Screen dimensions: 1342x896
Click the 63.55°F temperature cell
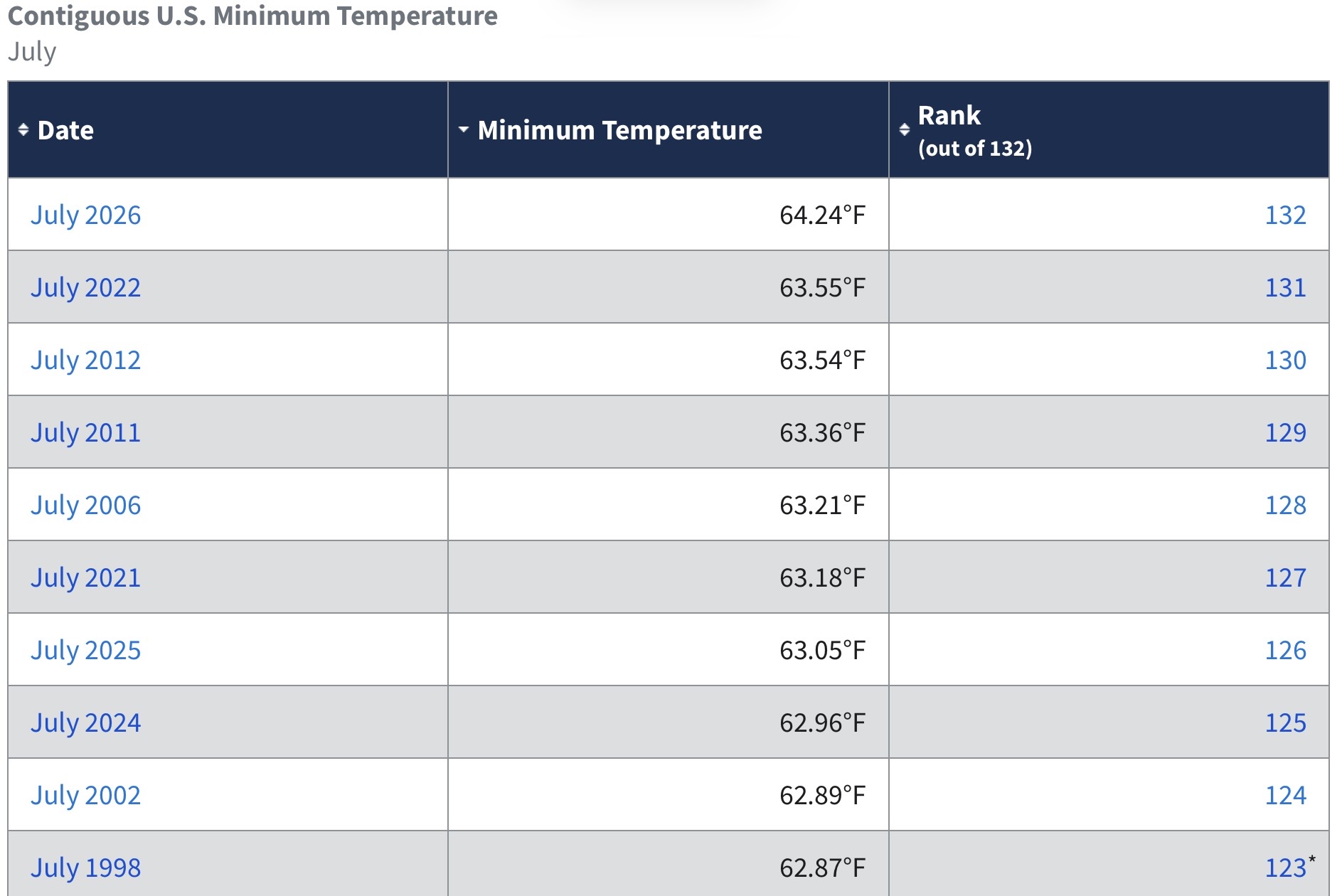tap(669, 287)
